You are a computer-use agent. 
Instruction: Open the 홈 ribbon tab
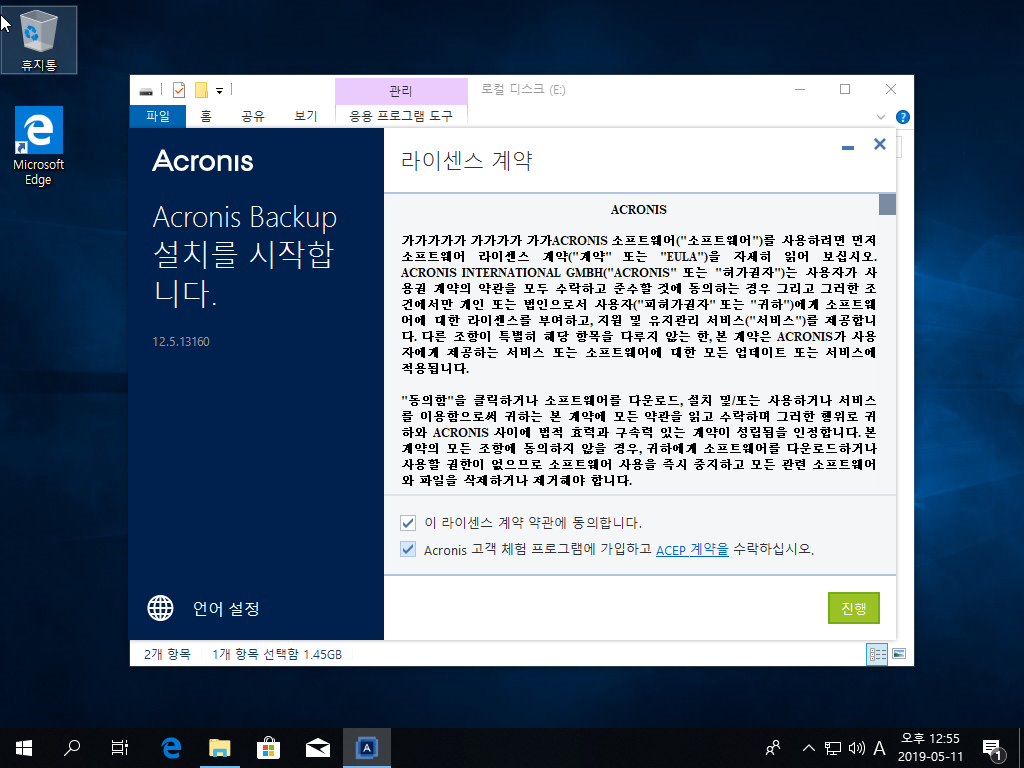tap(206, 116)
